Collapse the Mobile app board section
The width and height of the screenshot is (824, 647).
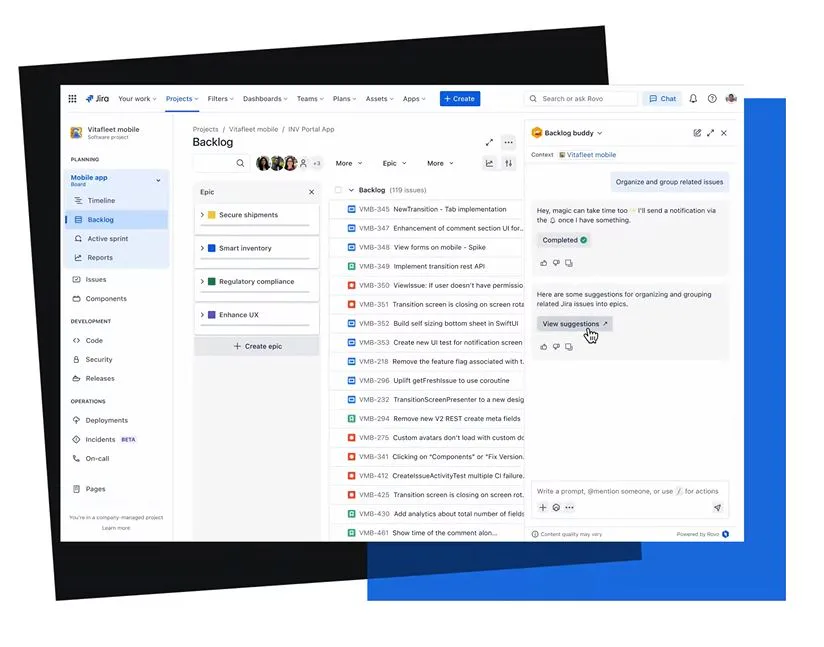tap(158, 180)
